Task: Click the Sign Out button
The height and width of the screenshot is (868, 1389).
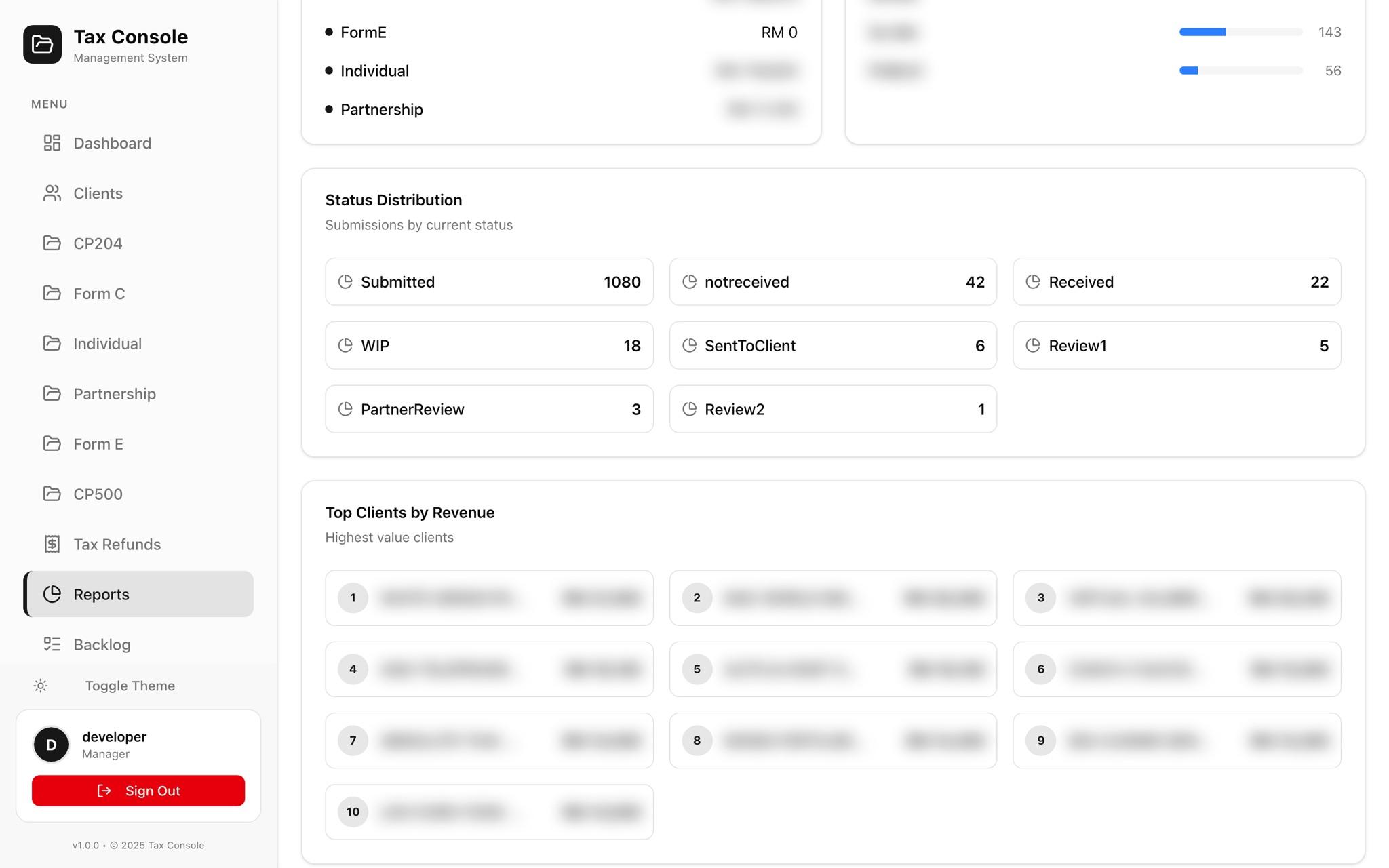Action: [x=138, y=791]
